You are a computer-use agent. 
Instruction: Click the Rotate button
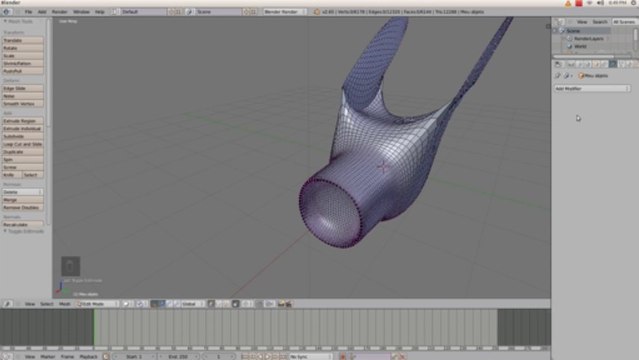pos(23,48)
